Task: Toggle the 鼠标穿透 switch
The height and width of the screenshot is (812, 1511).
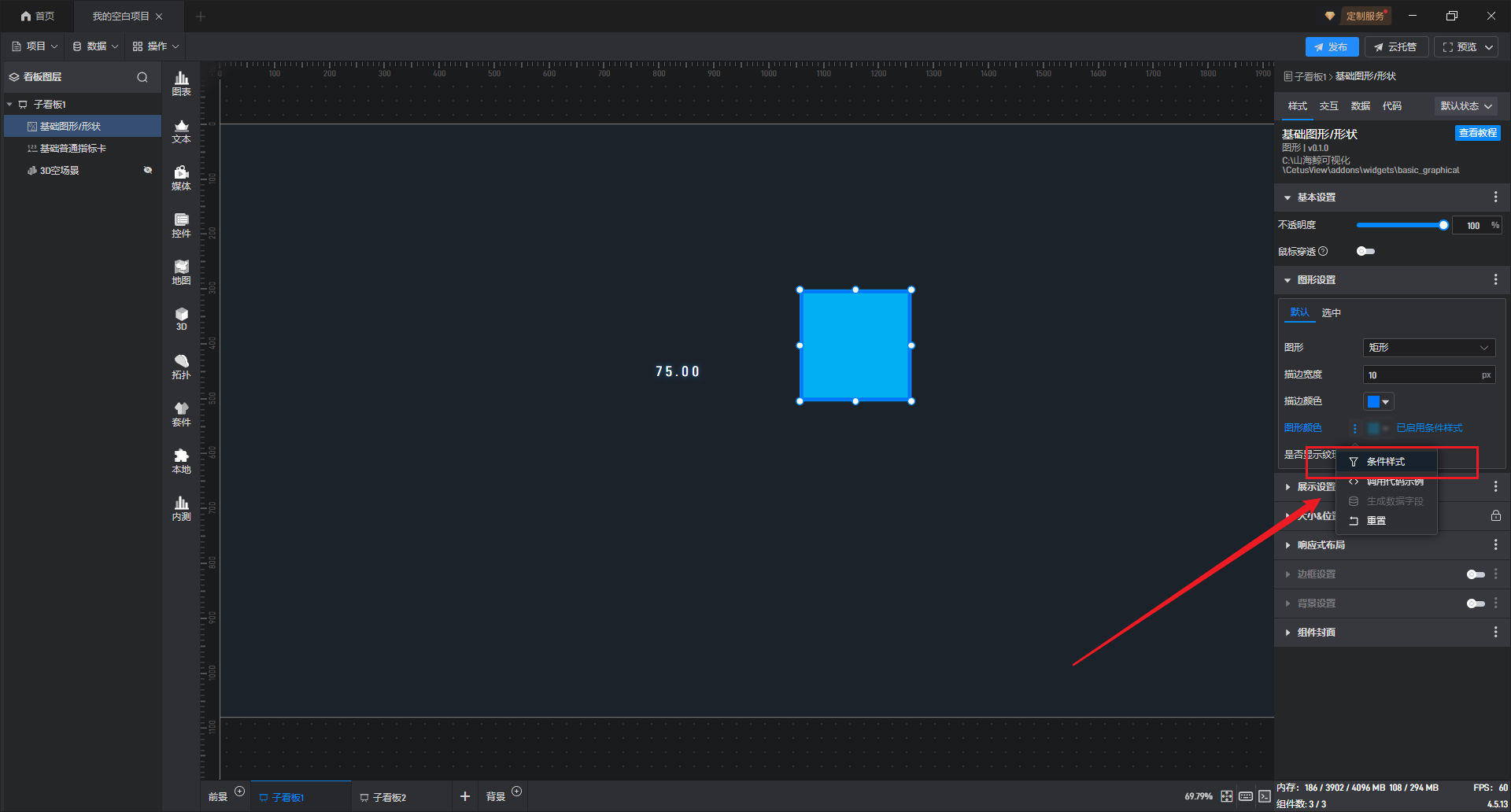Action: click(x=1365, y=252)
